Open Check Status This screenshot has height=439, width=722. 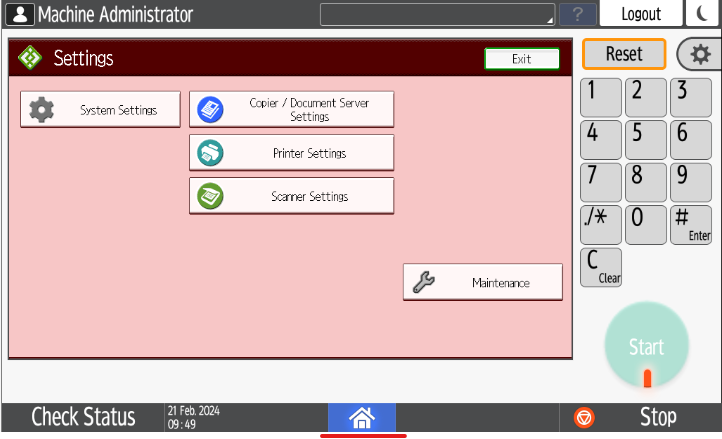[83, 417]
